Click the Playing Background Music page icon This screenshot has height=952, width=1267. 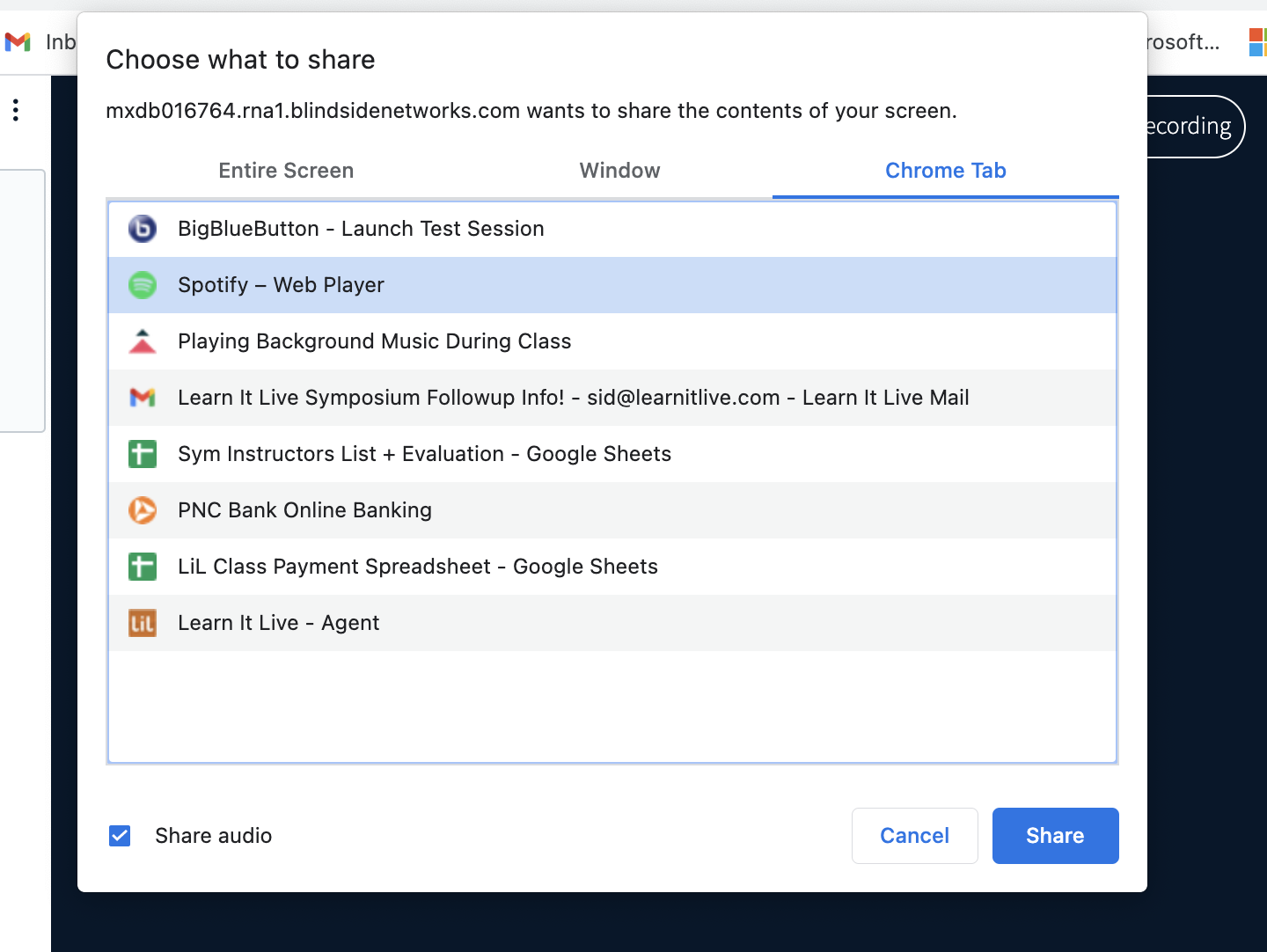point(143,341)
